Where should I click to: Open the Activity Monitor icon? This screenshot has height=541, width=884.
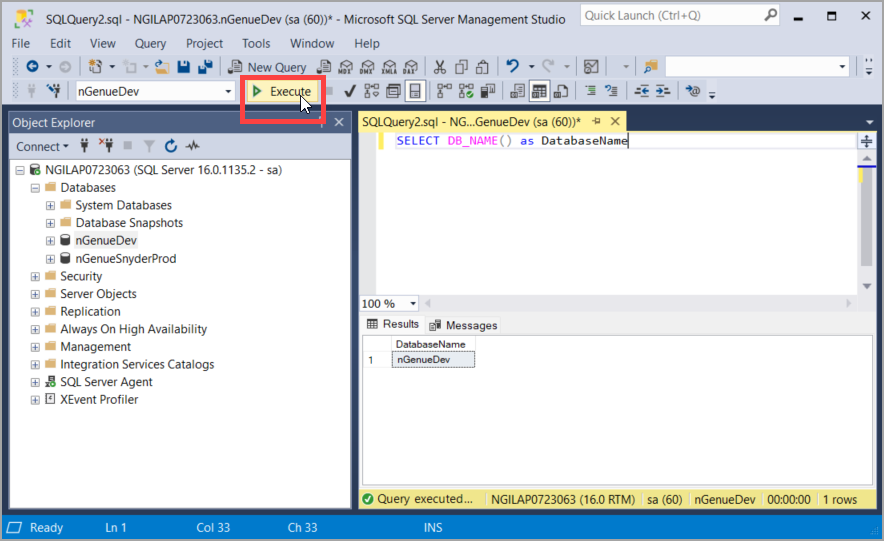(591, 67)
